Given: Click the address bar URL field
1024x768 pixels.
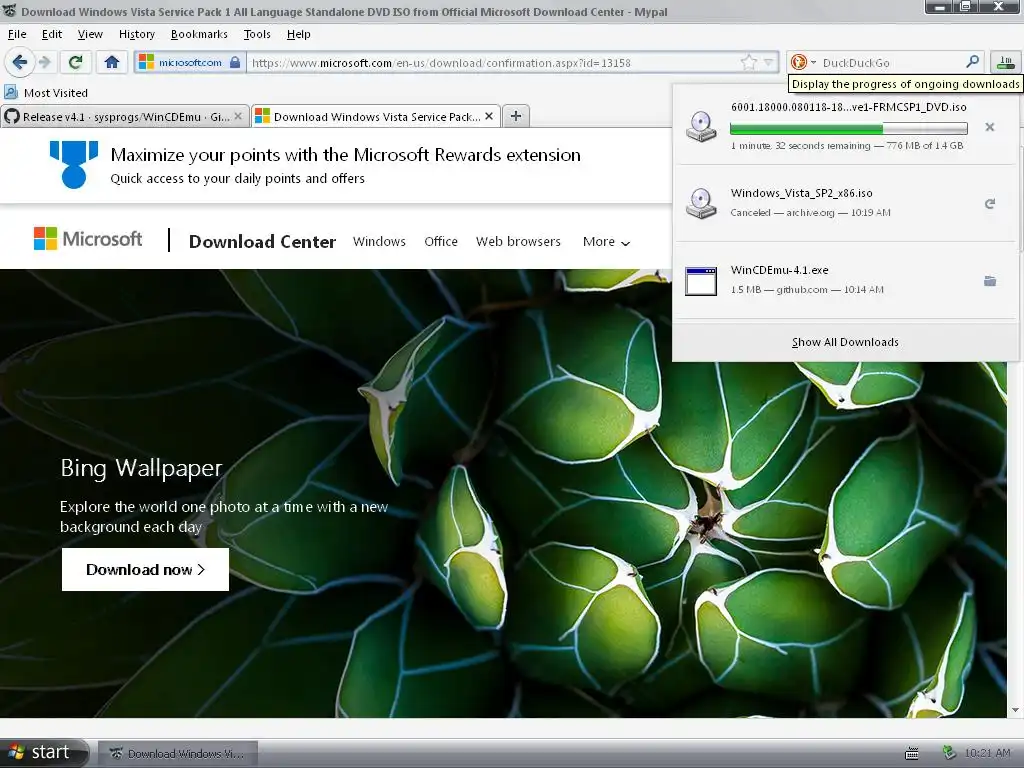Looking at the screenshot, I should point(493,63).
